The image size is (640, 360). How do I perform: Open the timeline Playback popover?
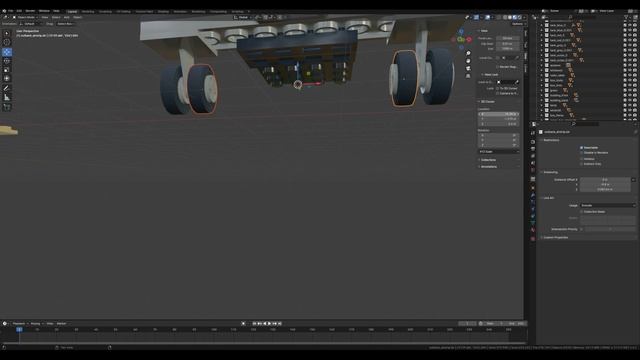(x=19, y=323)
